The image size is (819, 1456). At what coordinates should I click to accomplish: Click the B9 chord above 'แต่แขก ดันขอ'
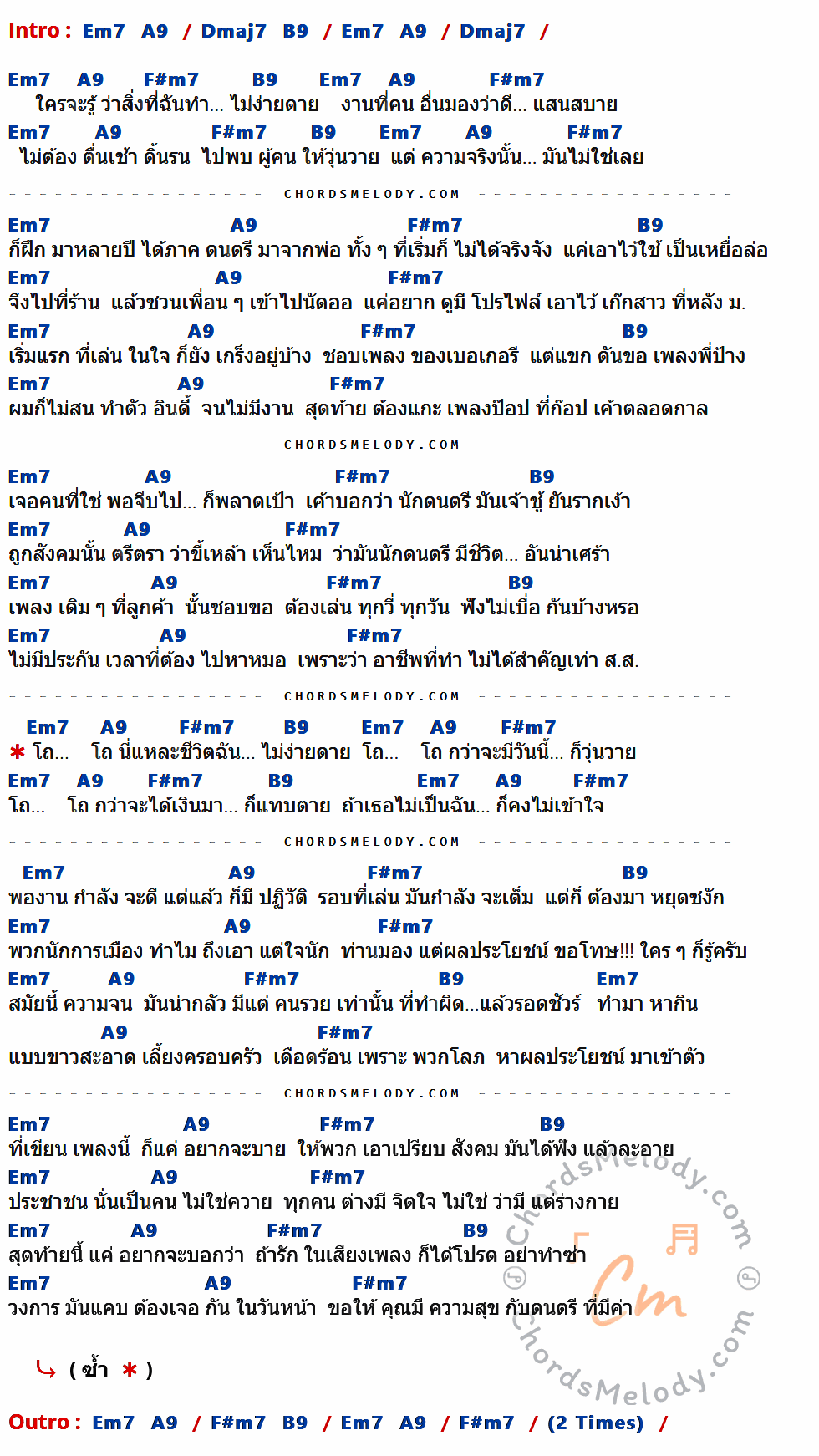tap(635, 331)
